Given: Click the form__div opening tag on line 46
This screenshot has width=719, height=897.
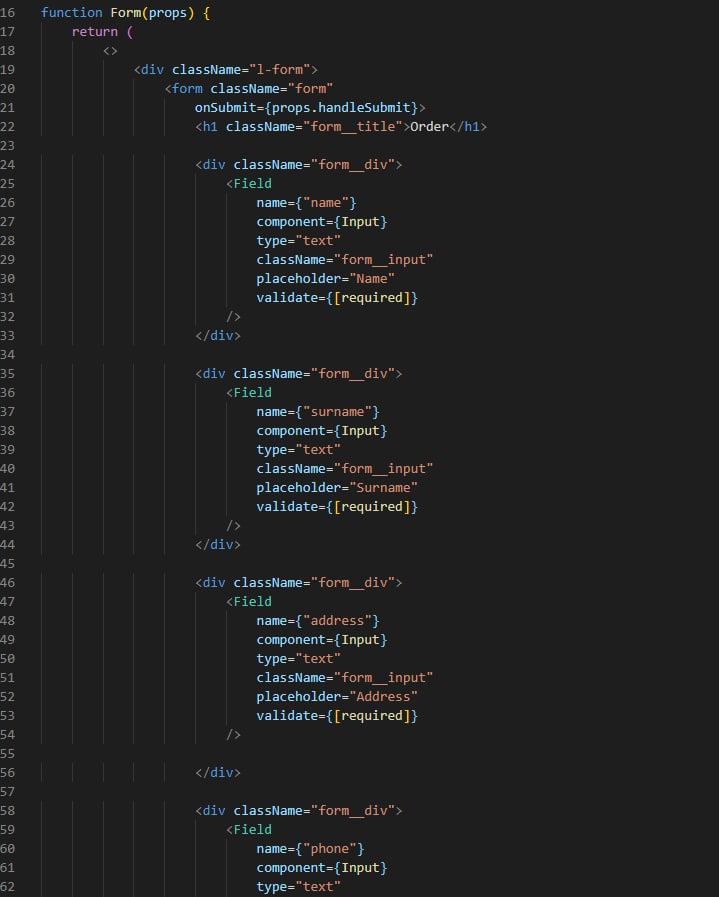Looking at the screenshot, I should 299,582.
